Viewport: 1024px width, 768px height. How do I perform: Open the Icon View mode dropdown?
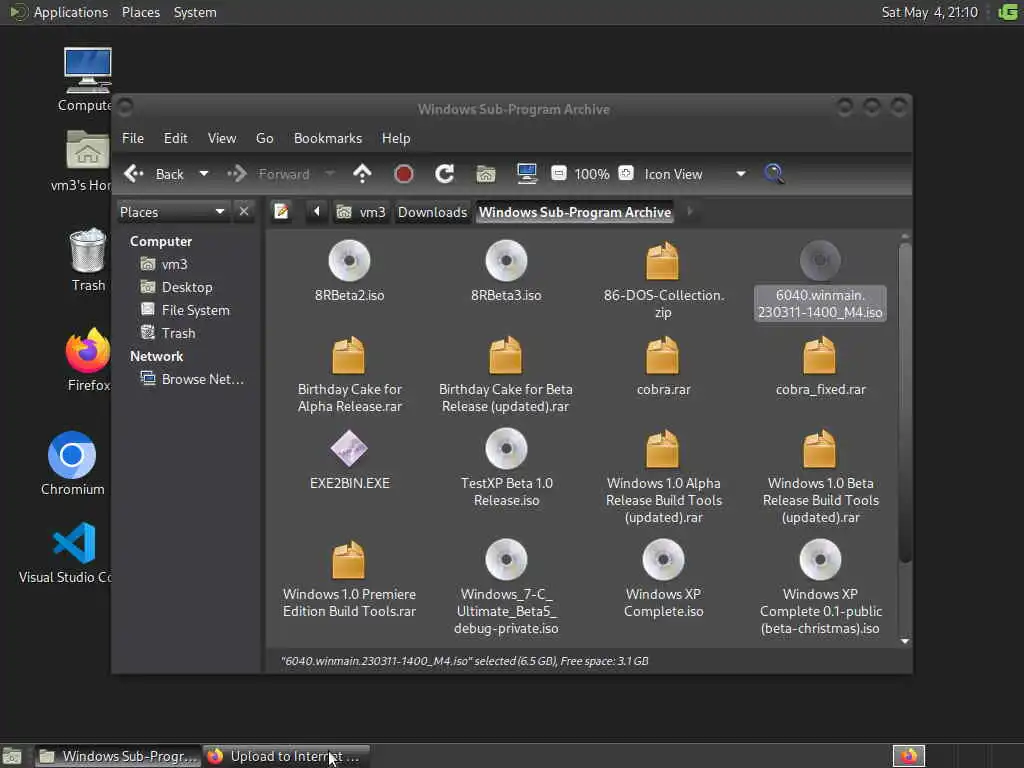[695, 174]
